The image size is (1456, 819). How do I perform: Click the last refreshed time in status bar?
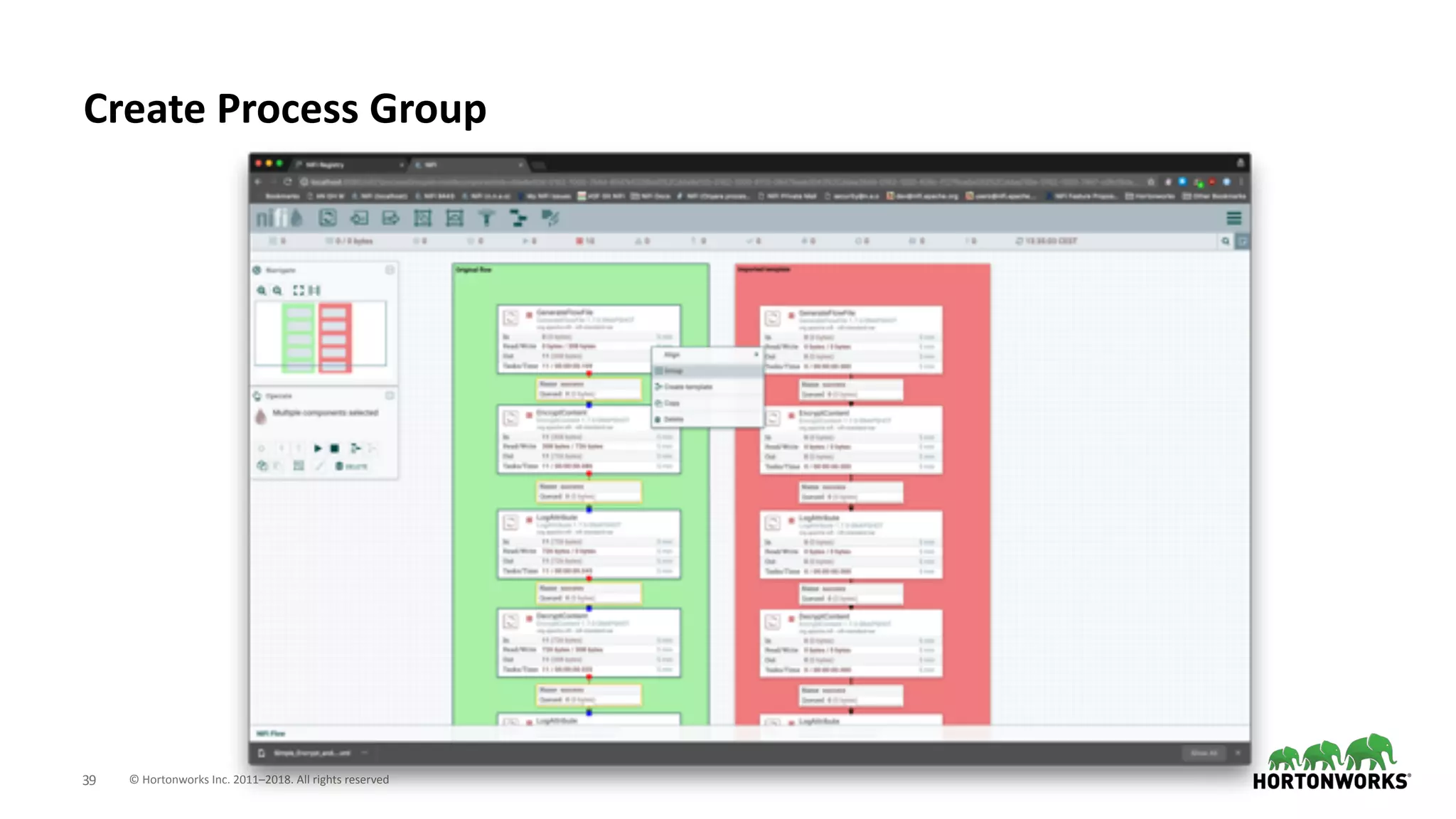click(x=1046, y=241)
